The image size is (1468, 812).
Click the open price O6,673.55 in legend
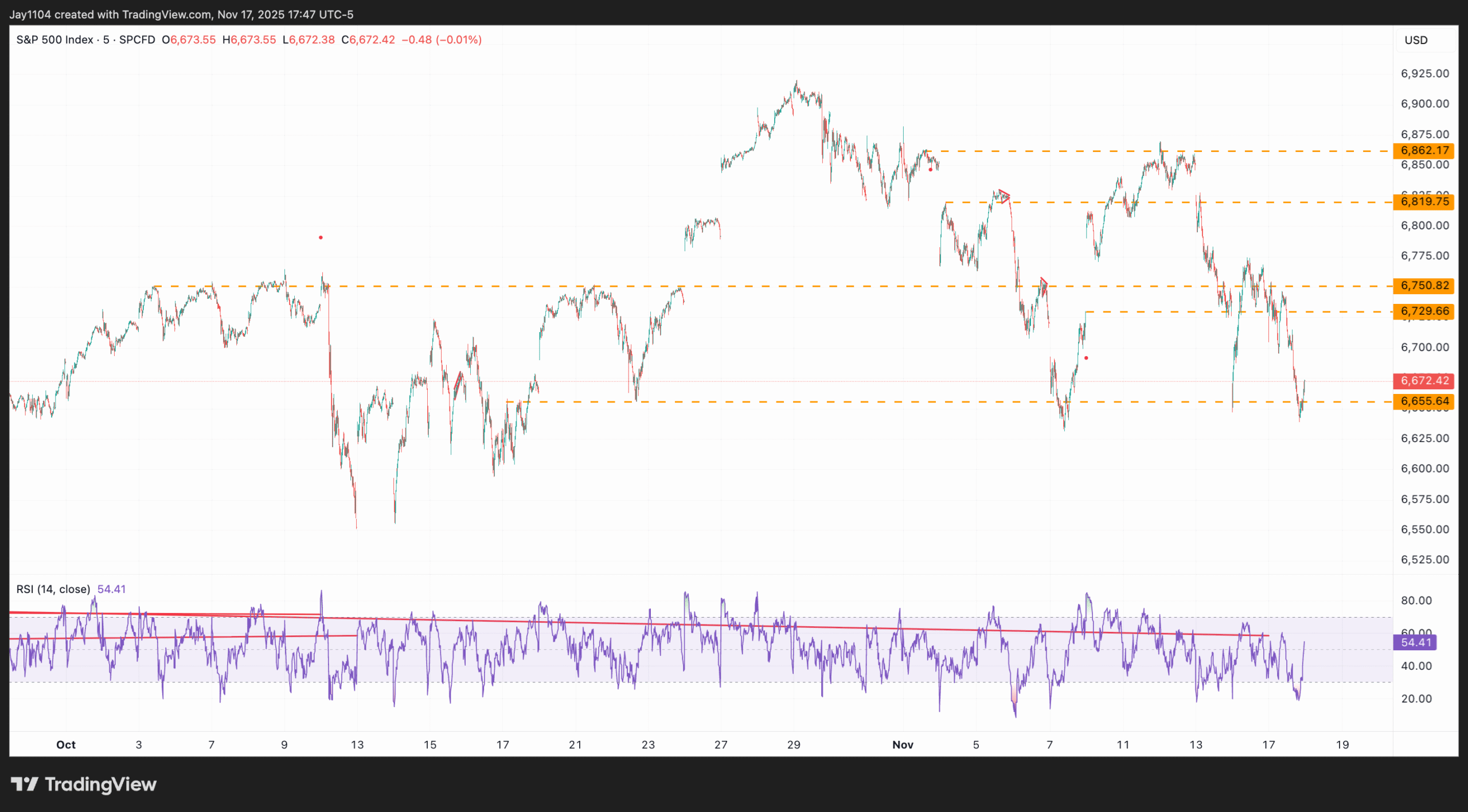click(x=190, y=40)
